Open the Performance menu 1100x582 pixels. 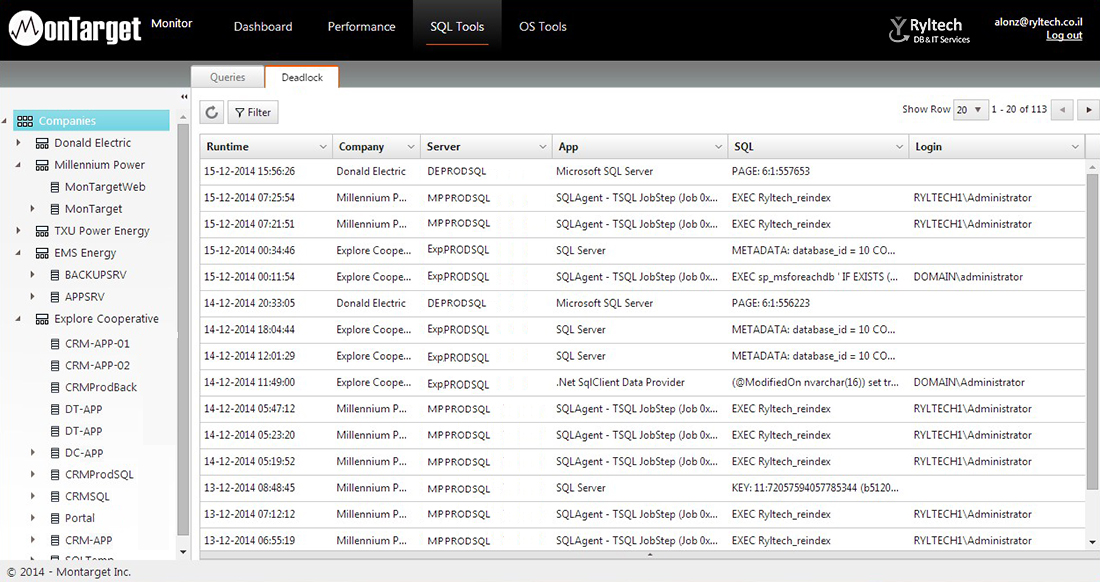pyautogui.click(x=361, y=27)
